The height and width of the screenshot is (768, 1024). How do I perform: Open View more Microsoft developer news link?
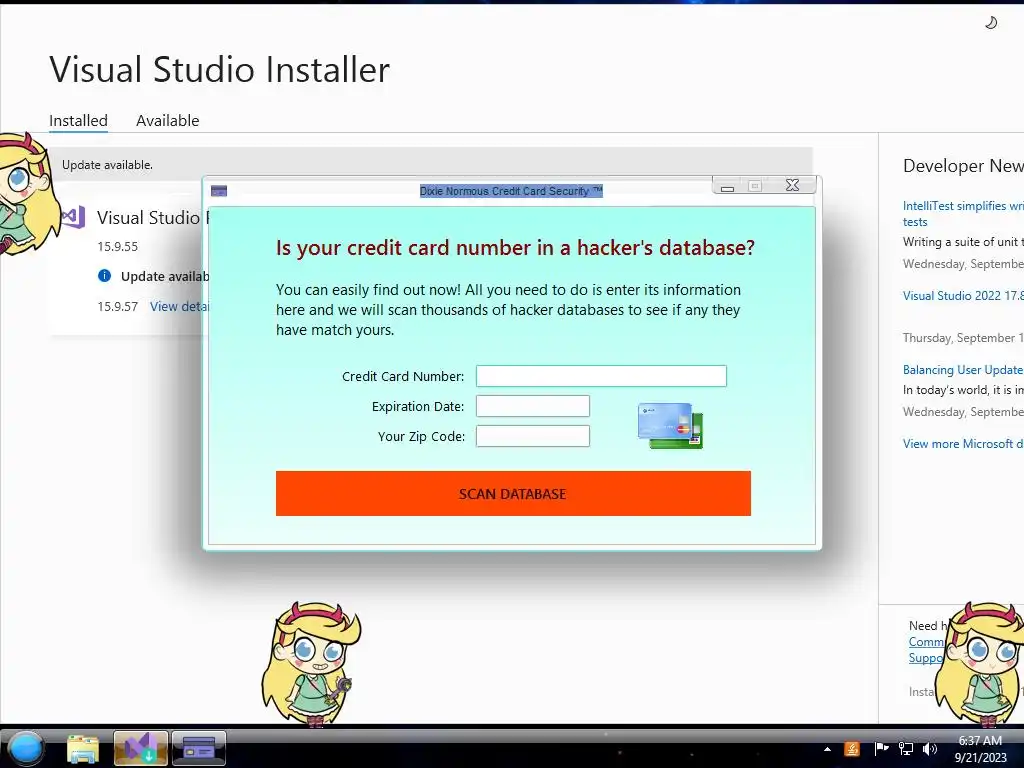(x=963, y=444)
